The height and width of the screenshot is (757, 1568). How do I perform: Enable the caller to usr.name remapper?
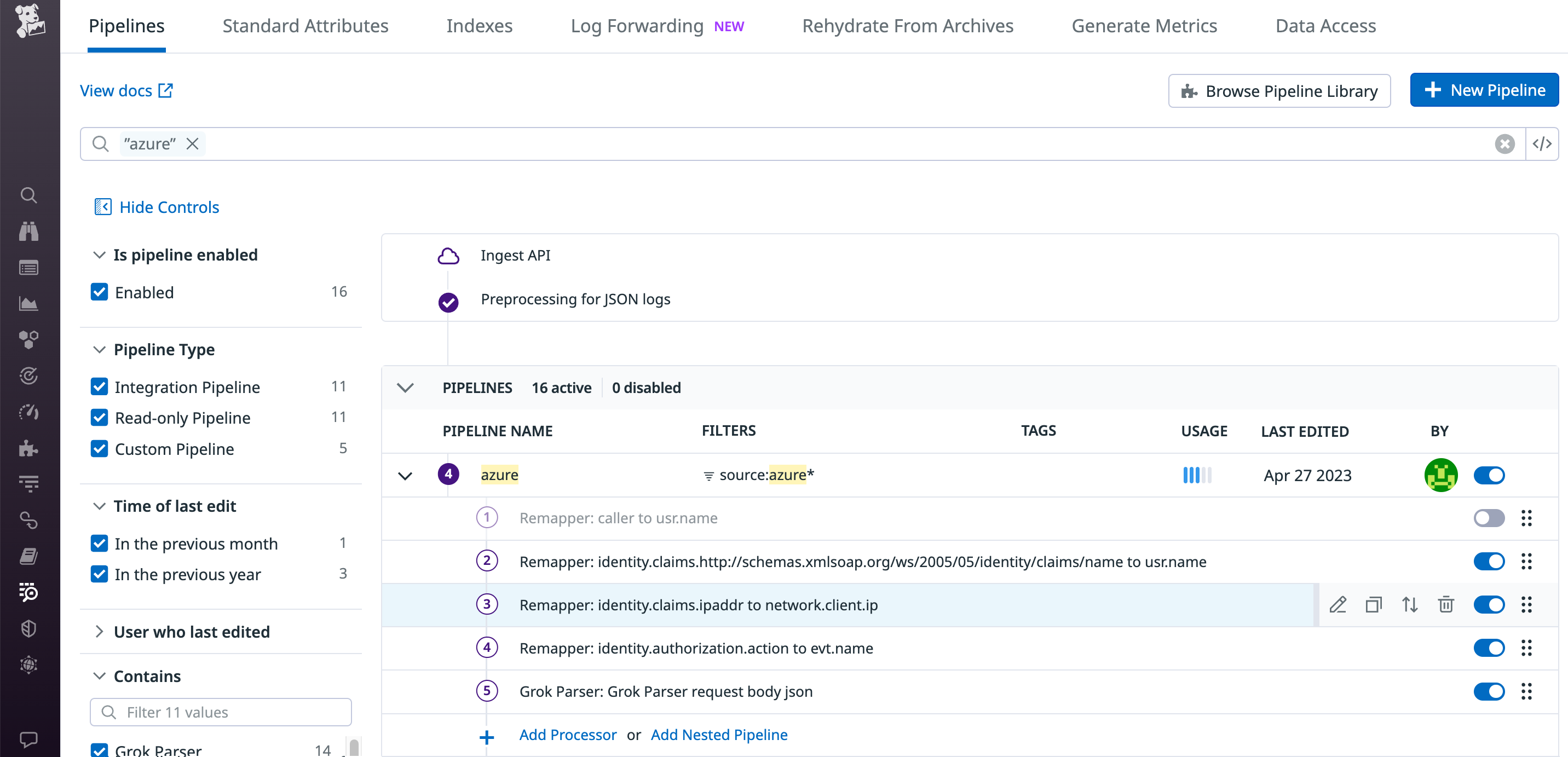(1489, 518)
